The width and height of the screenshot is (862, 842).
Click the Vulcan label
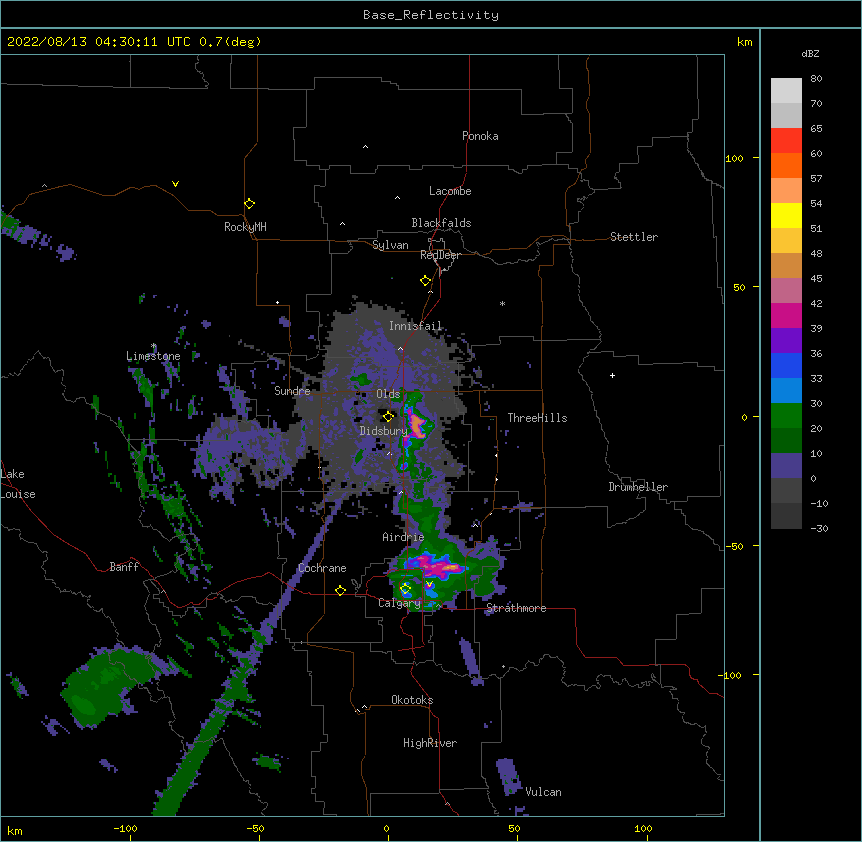click(543, 792)
